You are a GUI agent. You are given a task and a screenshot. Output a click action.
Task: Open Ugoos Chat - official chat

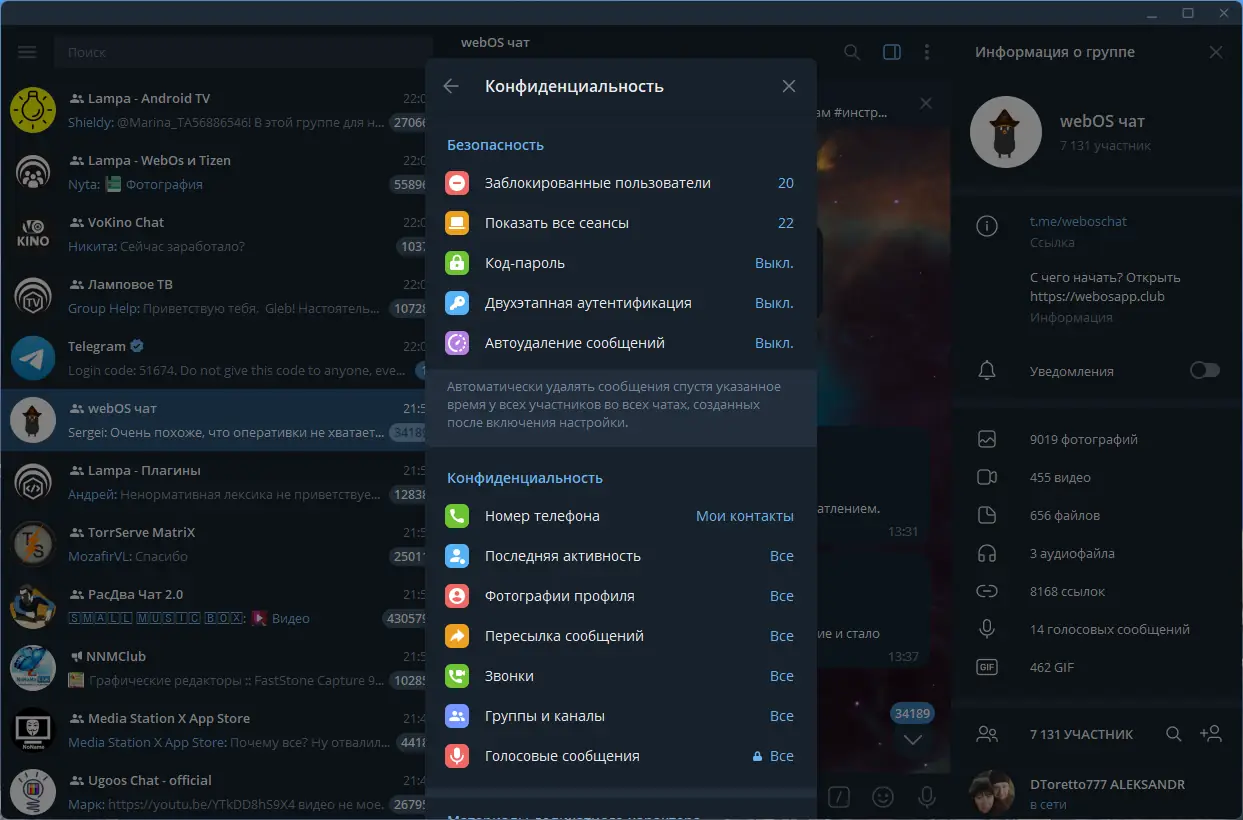click(214, 790)
